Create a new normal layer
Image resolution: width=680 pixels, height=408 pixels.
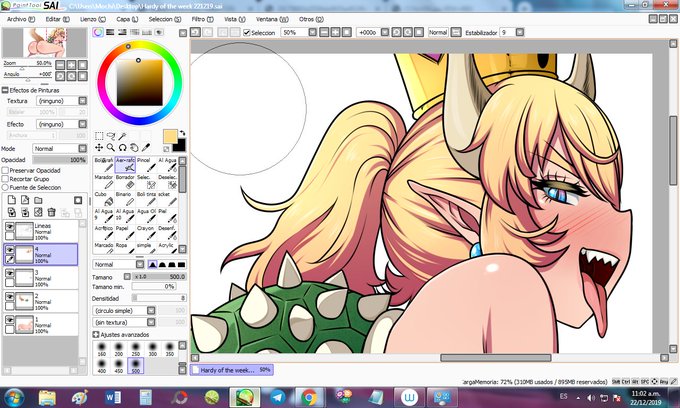pos(12,200)
